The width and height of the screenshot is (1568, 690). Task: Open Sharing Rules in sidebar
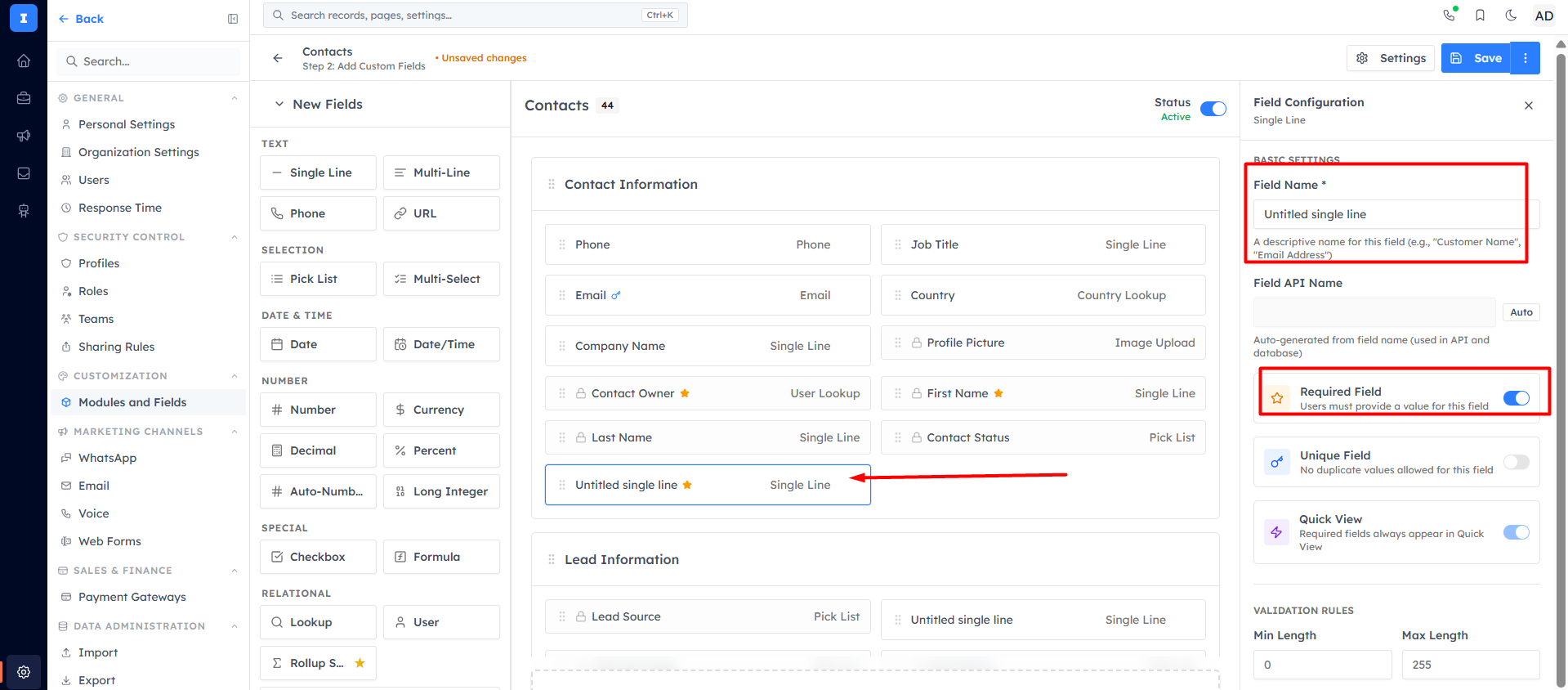click(147, 347)
